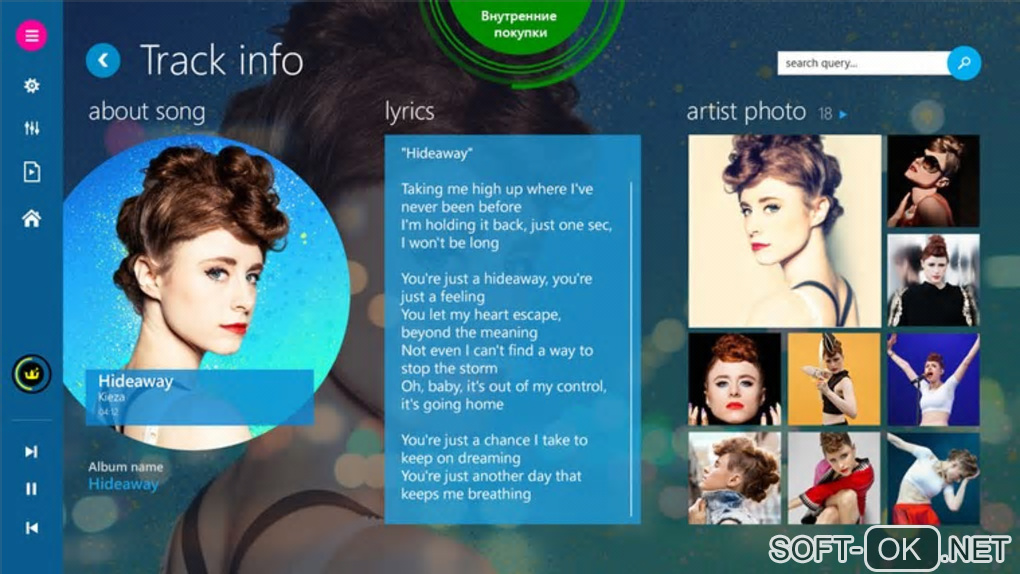Skip to the next track
Image resolution: width=1020 pixels, height=574 pixels.
pyautogui.click(x=31, y=451)
